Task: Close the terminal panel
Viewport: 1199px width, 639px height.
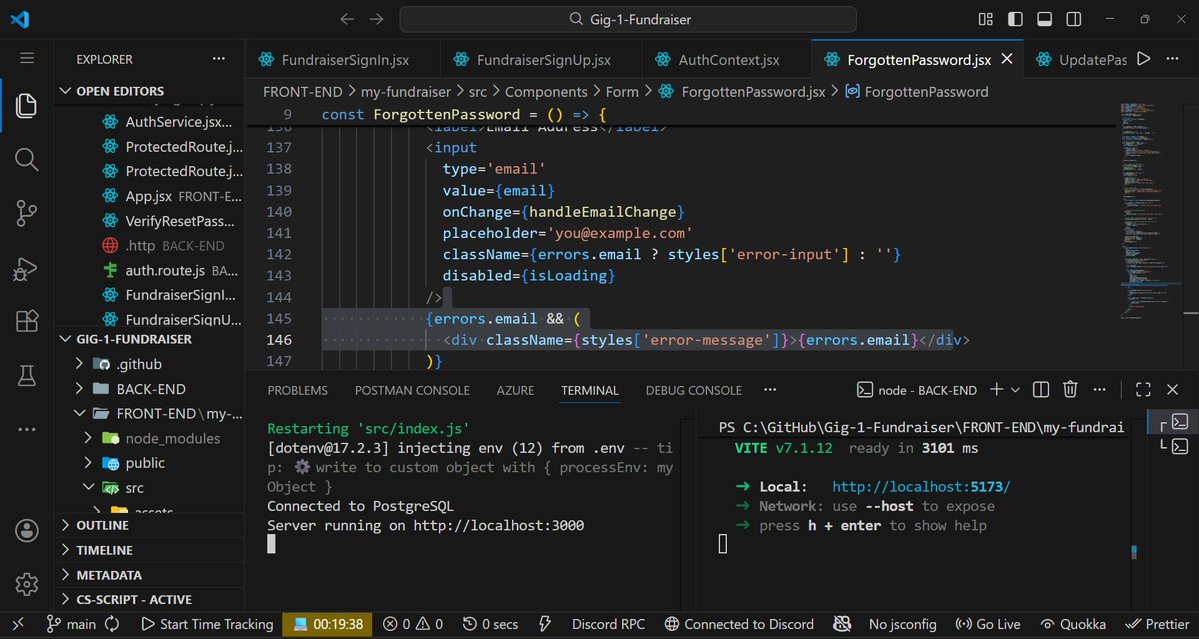Action: click(x=1172, y=390)
